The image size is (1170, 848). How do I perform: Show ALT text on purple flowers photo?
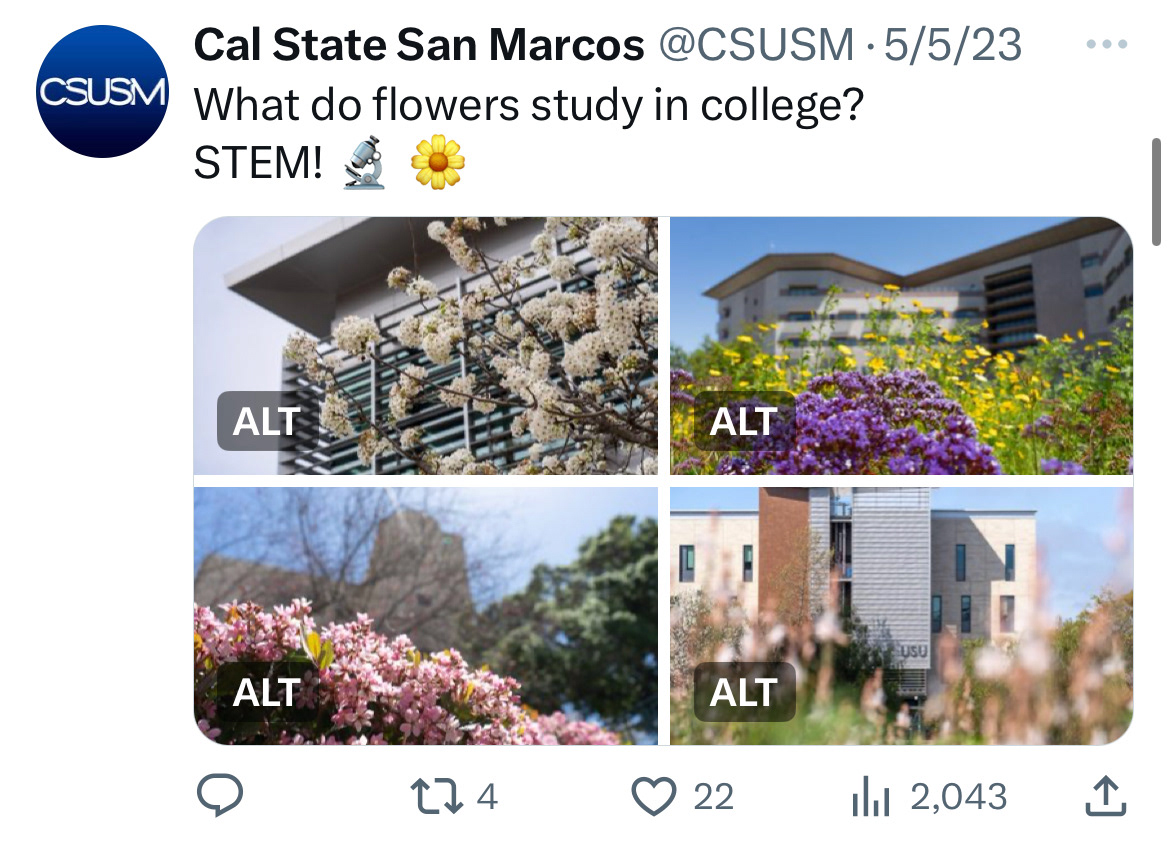click(743, 421)
